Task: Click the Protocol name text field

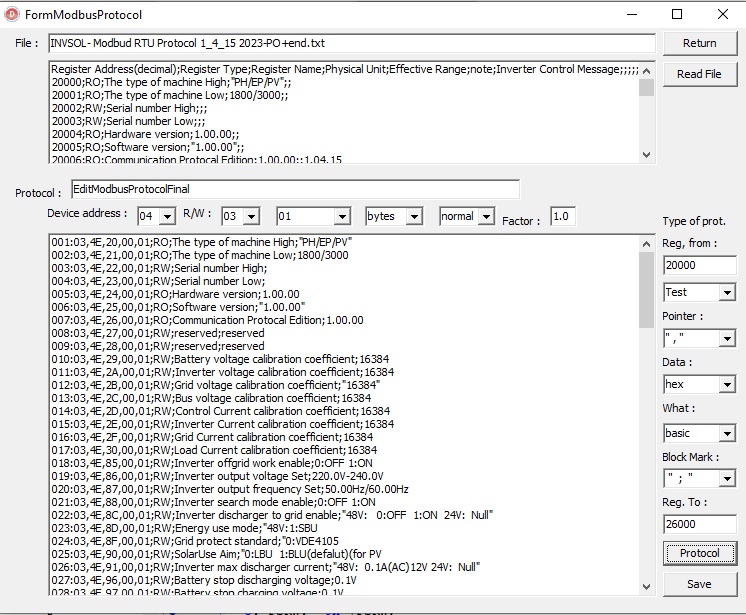Action: (295, 189)
